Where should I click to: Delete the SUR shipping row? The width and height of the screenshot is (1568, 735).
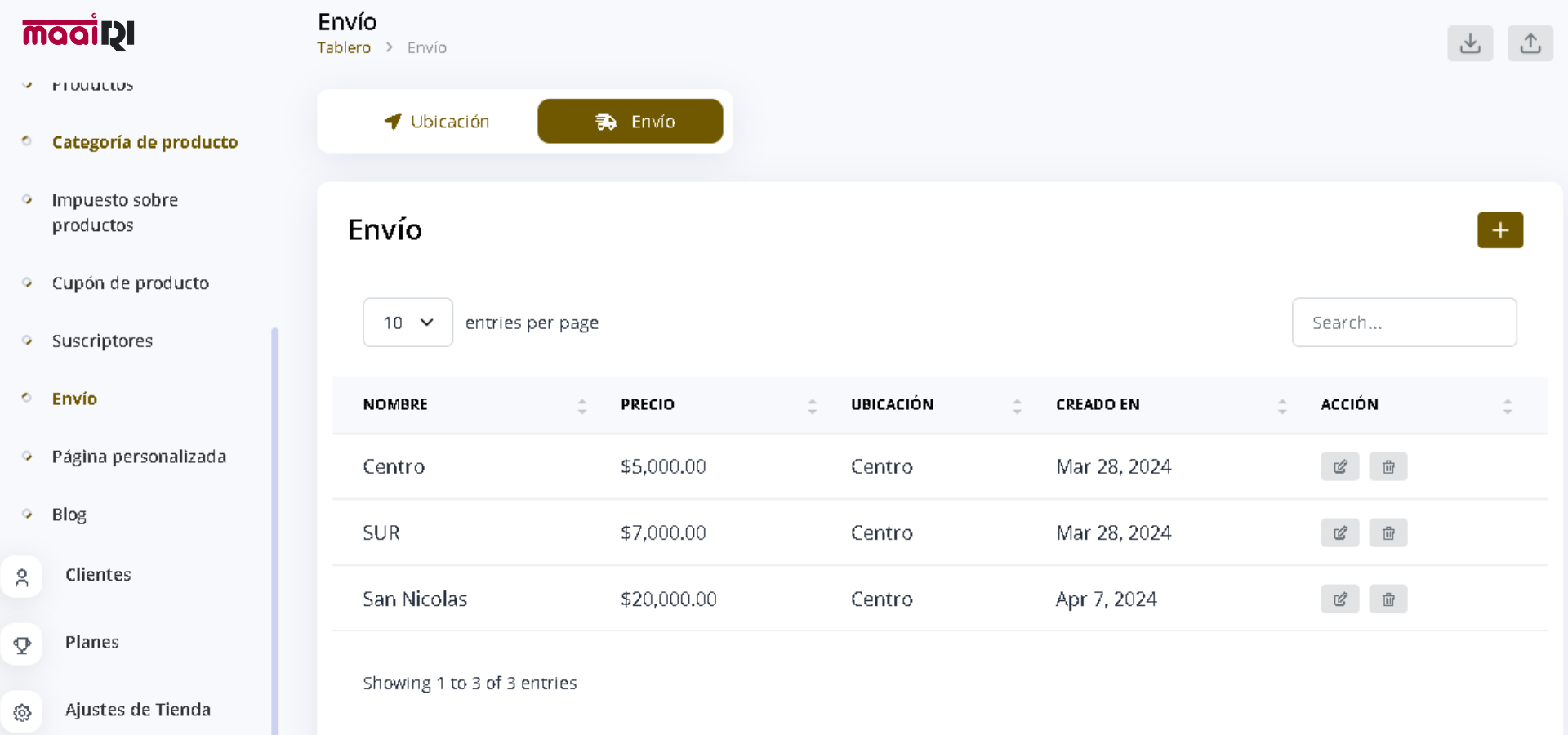pos(1388,533)
